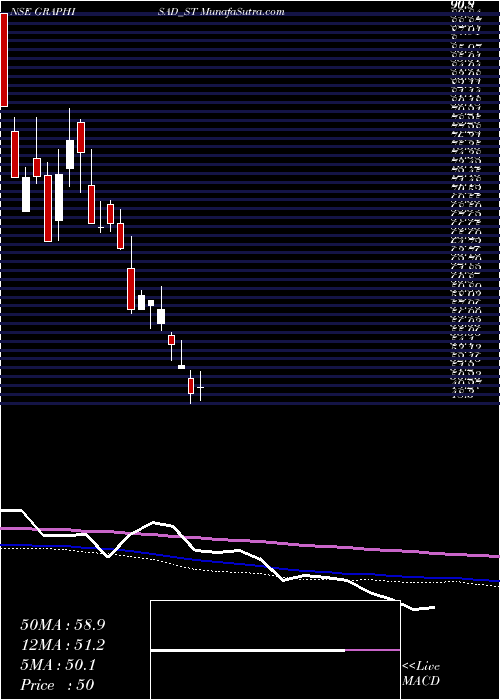Screen dimensions: 500x700
Task: Click the Price : 50 label
Action: (x=57, y=685)
